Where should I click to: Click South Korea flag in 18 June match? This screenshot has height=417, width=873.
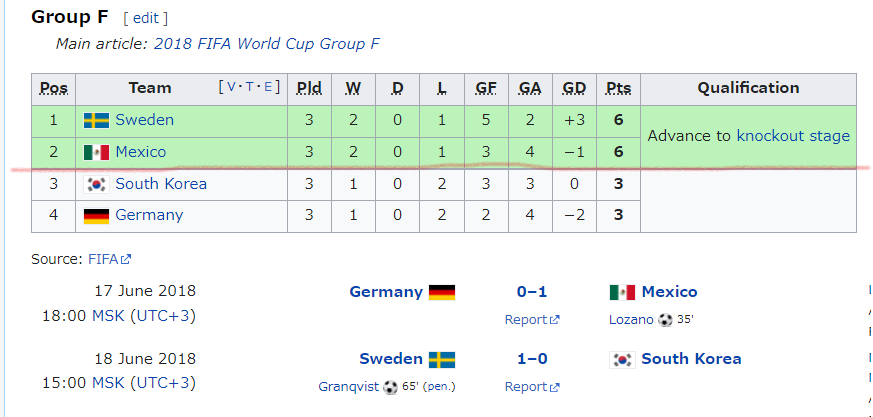click(x=622, y=360)
